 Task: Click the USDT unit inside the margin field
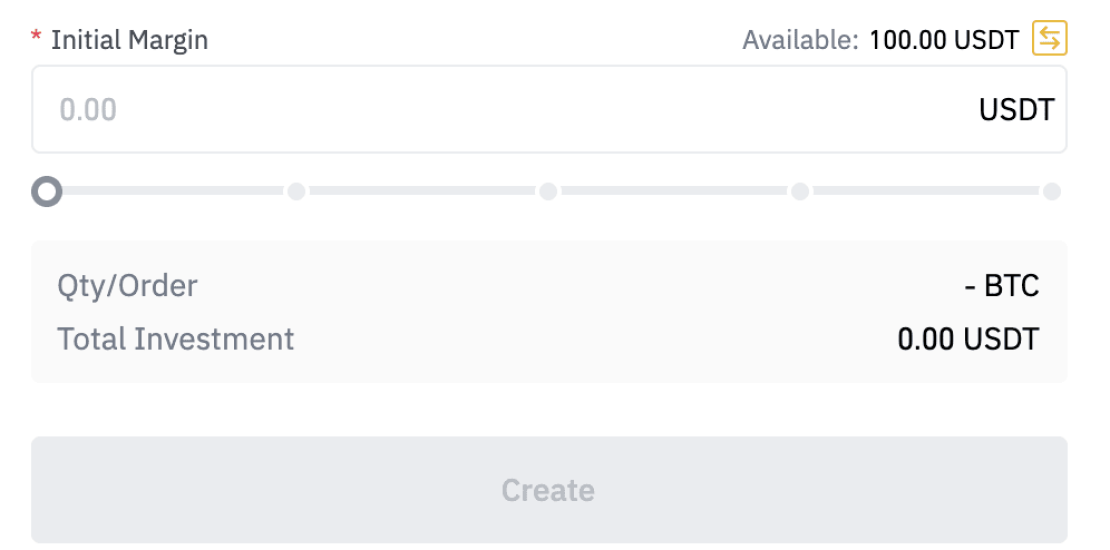click(1016, 109)
